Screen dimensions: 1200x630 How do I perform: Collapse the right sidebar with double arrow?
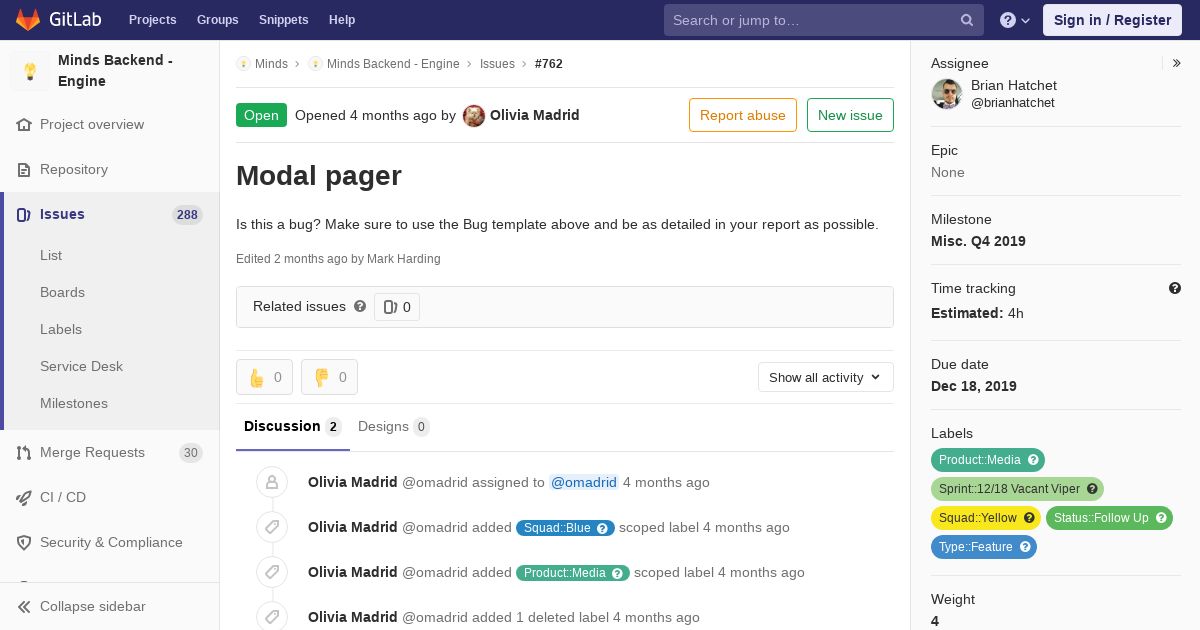coord(1177,63)
